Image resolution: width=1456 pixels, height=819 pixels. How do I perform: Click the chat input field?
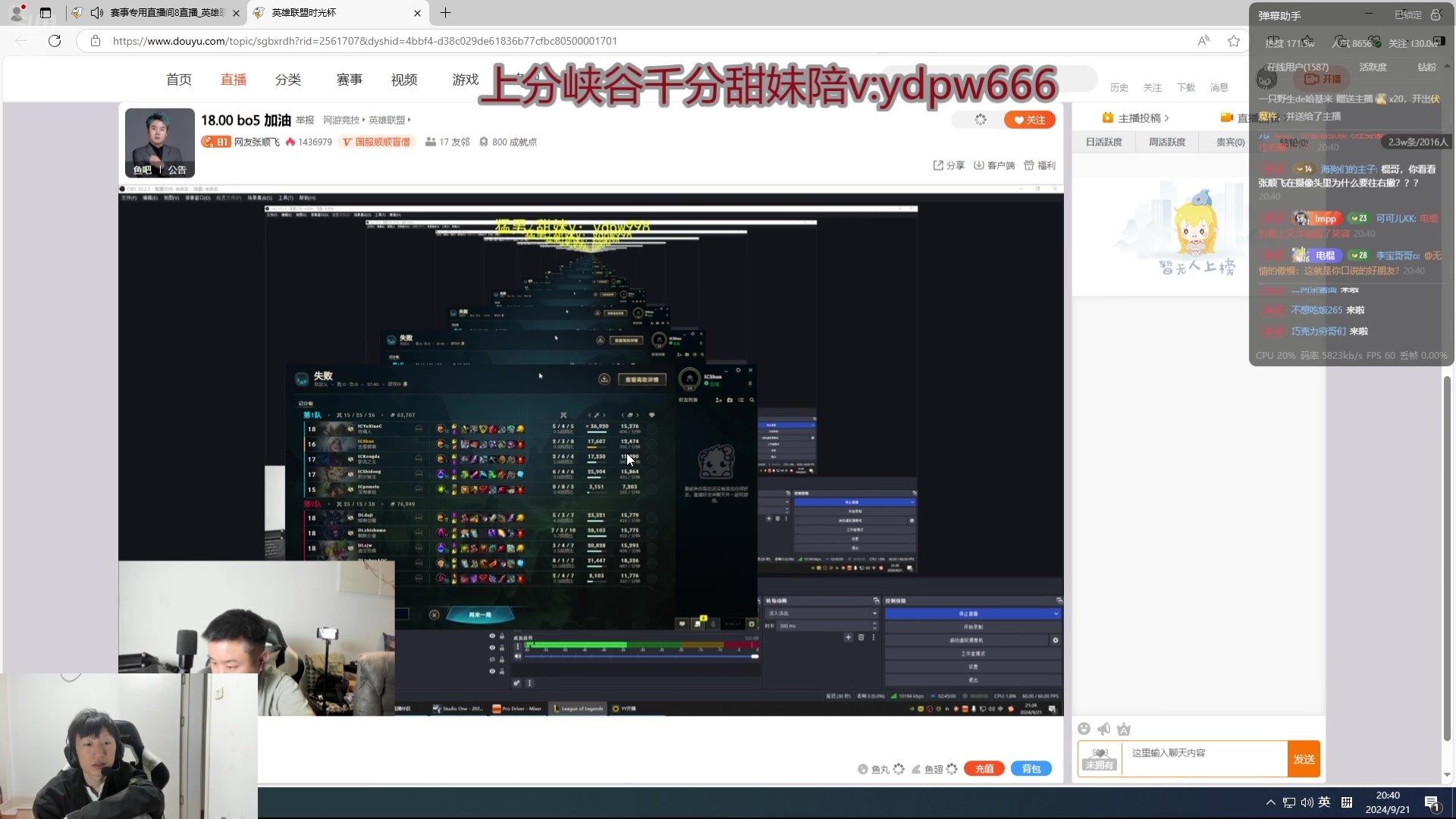tap(1206, 759)
